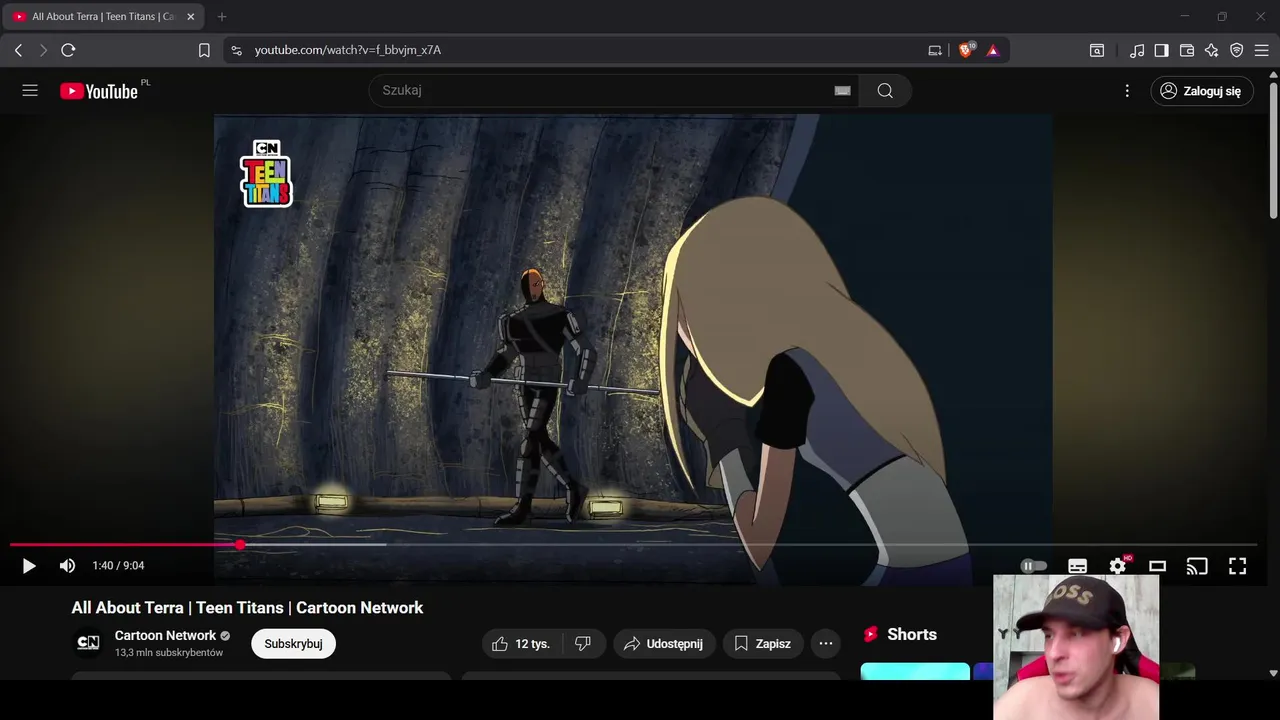Enter full screen mode
The height and width of the screenshot is (720, 1280).
tap(1237, 566)
